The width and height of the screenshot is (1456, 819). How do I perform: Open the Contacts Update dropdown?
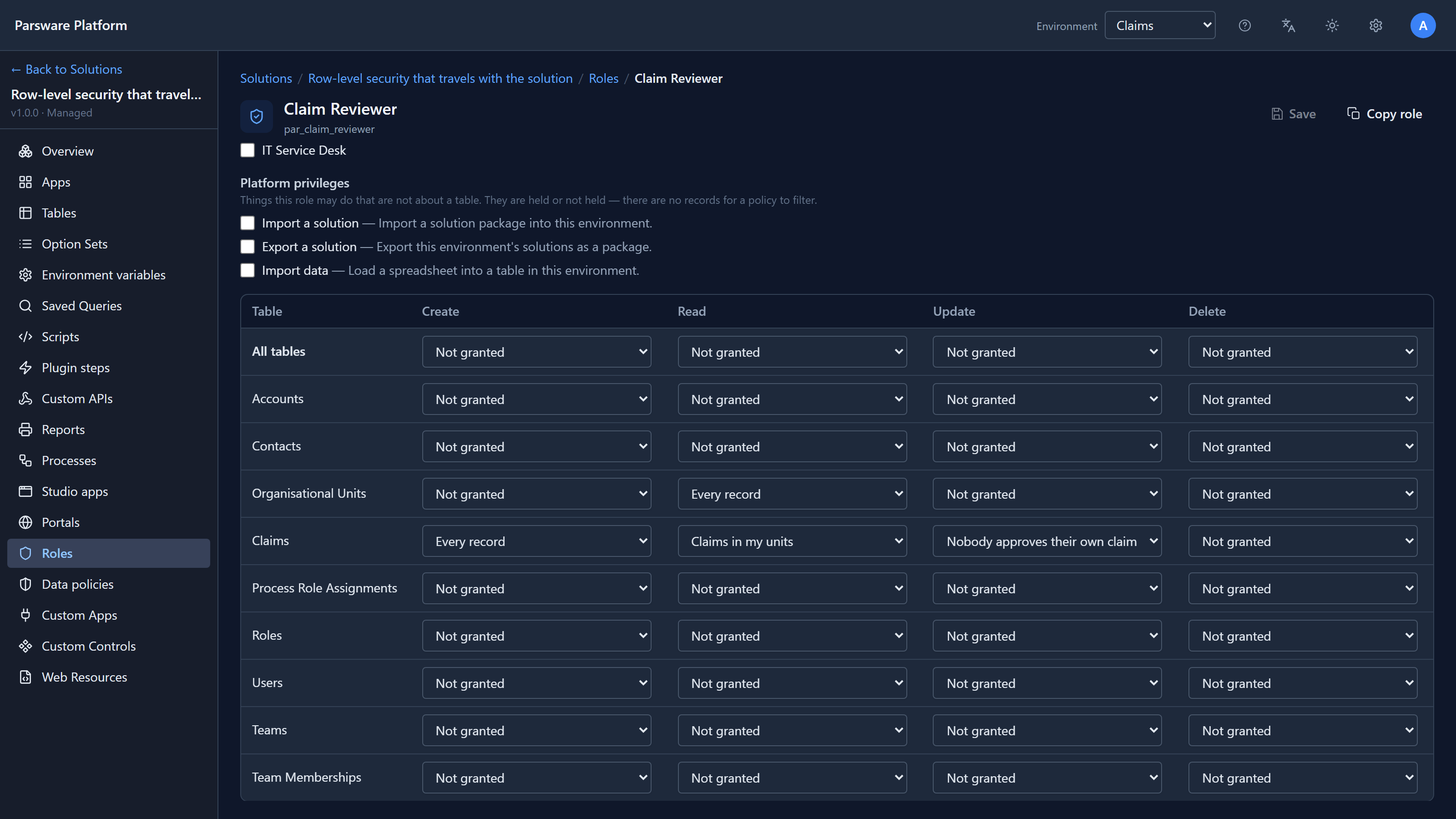(x=1047, y=447)
